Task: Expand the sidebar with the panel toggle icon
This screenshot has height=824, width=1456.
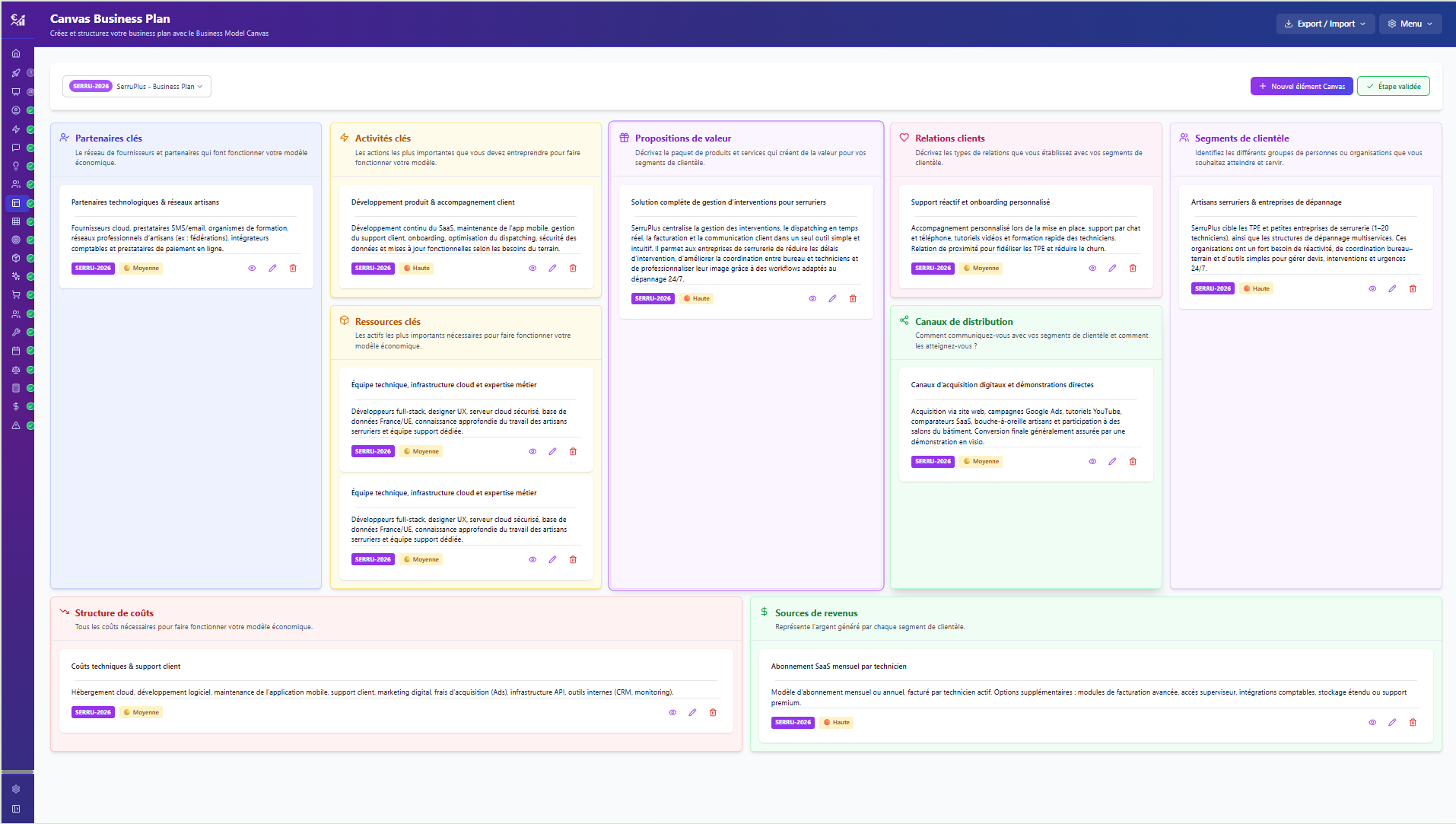Action: click(16, 809)
